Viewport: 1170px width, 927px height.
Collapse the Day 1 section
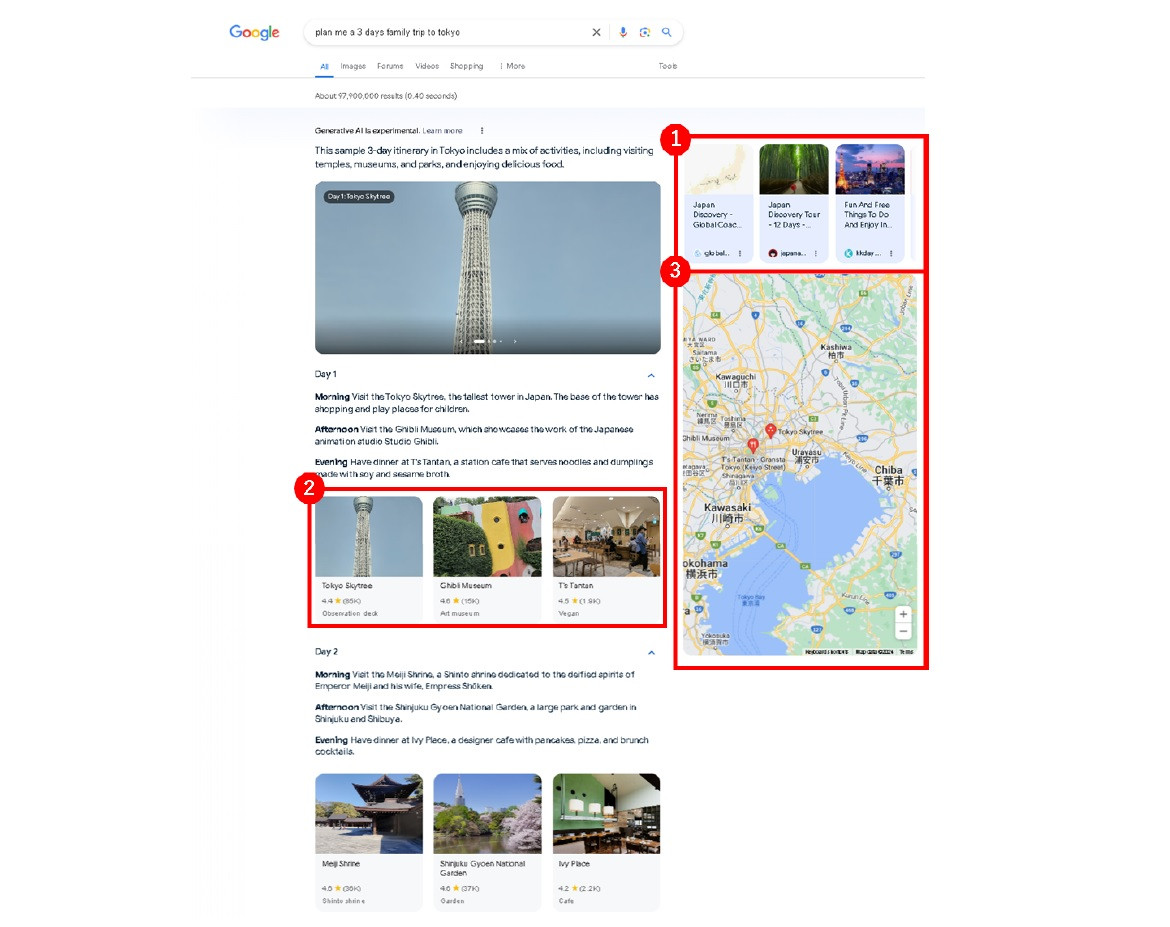651,375
